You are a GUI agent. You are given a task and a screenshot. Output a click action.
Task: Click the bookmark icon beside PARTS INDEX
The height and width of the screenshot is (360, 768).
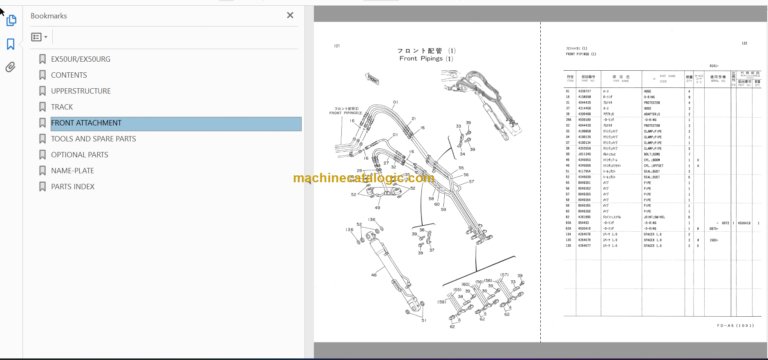tap(43, 187)
